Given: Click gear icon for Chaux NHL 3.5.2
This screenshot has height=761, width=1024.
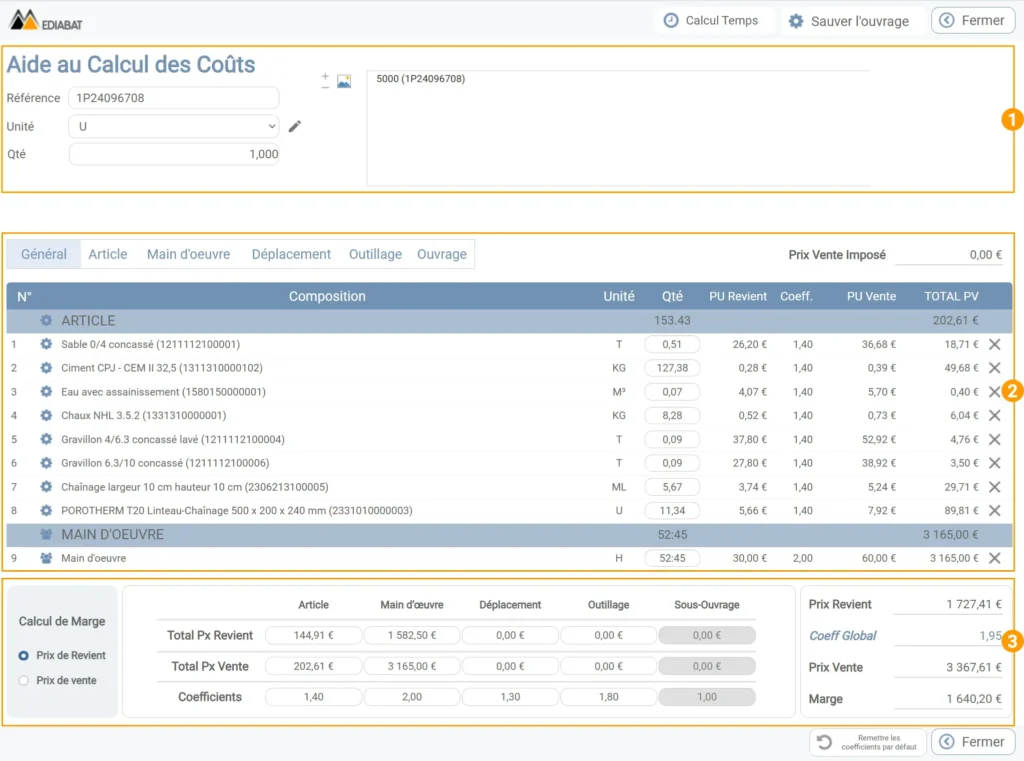Looking at the screenshot, I should [x=46, y=415].
